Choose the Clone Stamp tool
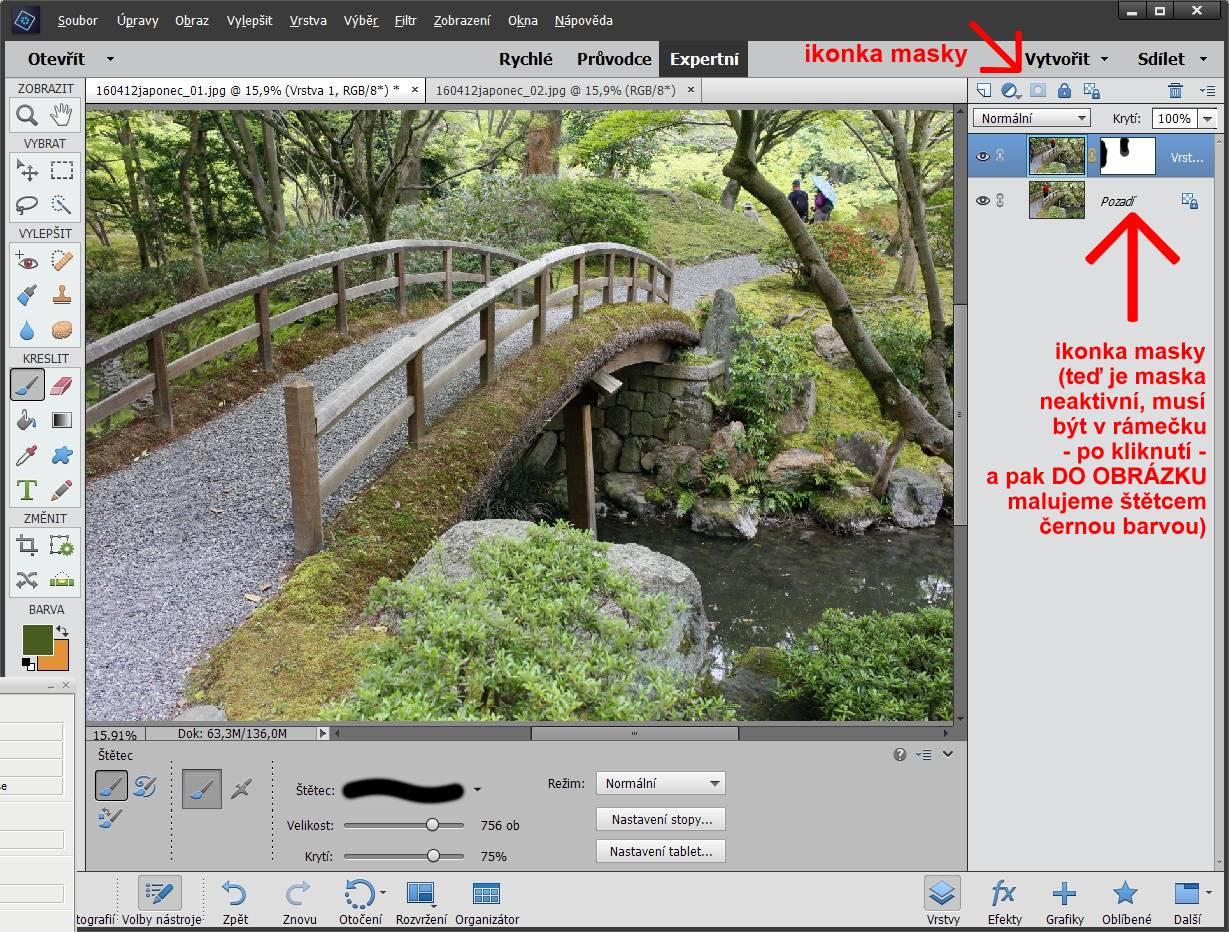Image resolution: width=1229 pixels, height=932 pixels. pos(61,295)
